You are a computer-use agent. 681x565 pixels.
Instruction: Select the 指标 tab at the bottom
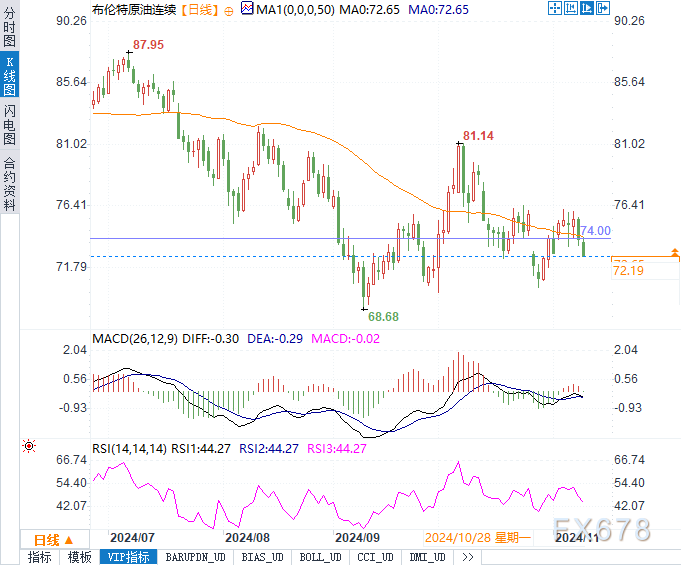40,557
